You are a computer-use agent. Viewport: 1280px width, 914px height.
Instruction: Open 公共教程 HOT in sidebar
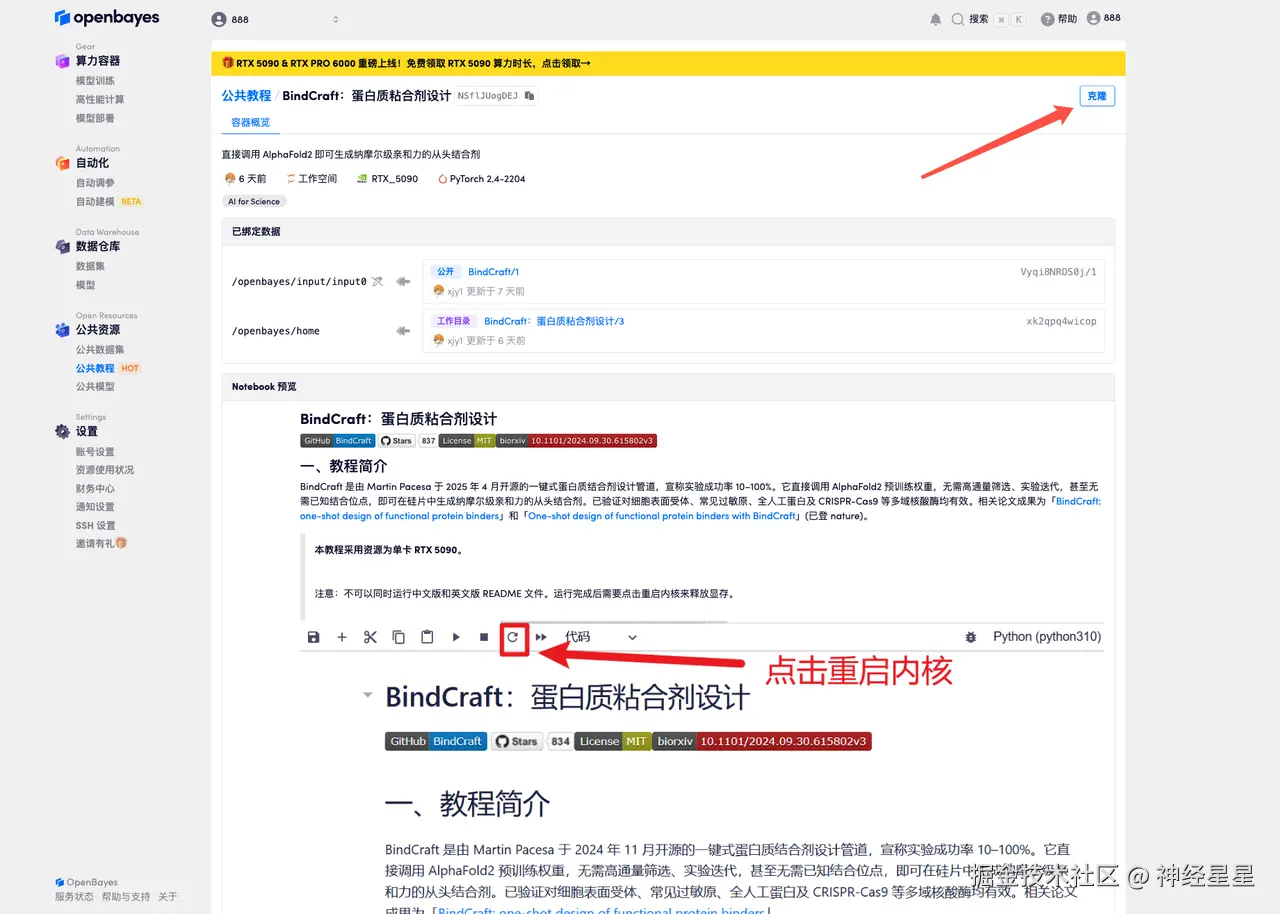[x=108, y=368]
